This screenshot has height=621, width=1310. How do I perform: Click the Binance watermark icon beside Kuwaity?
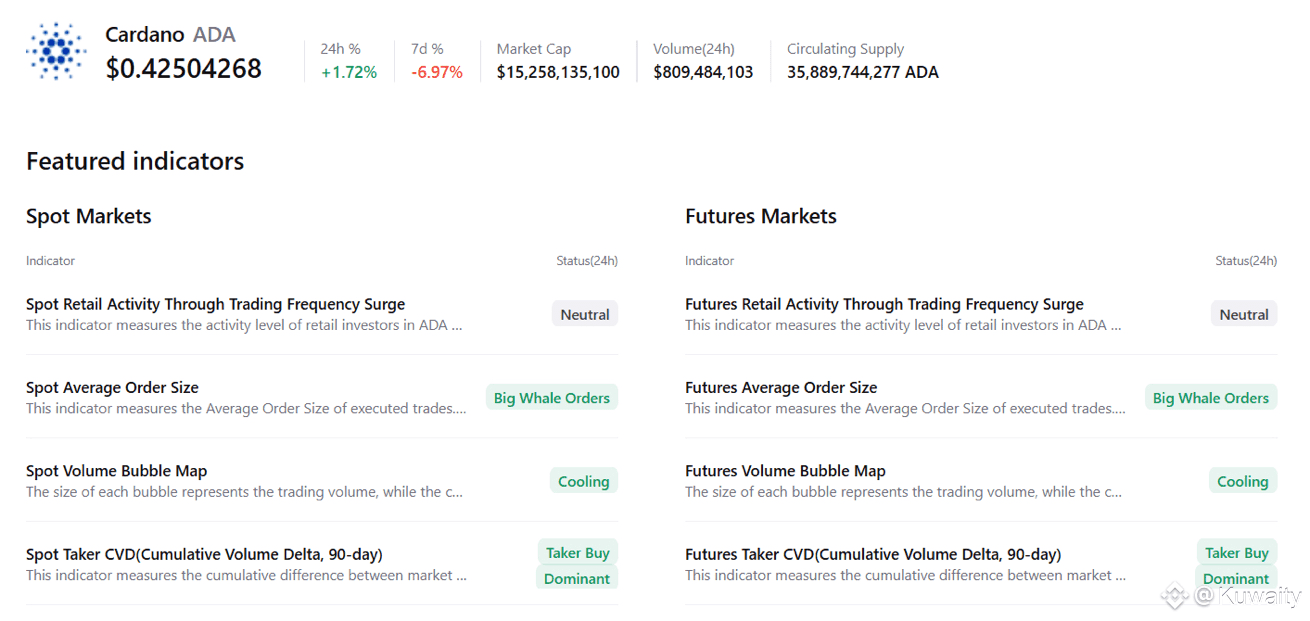pos(1174,597)
